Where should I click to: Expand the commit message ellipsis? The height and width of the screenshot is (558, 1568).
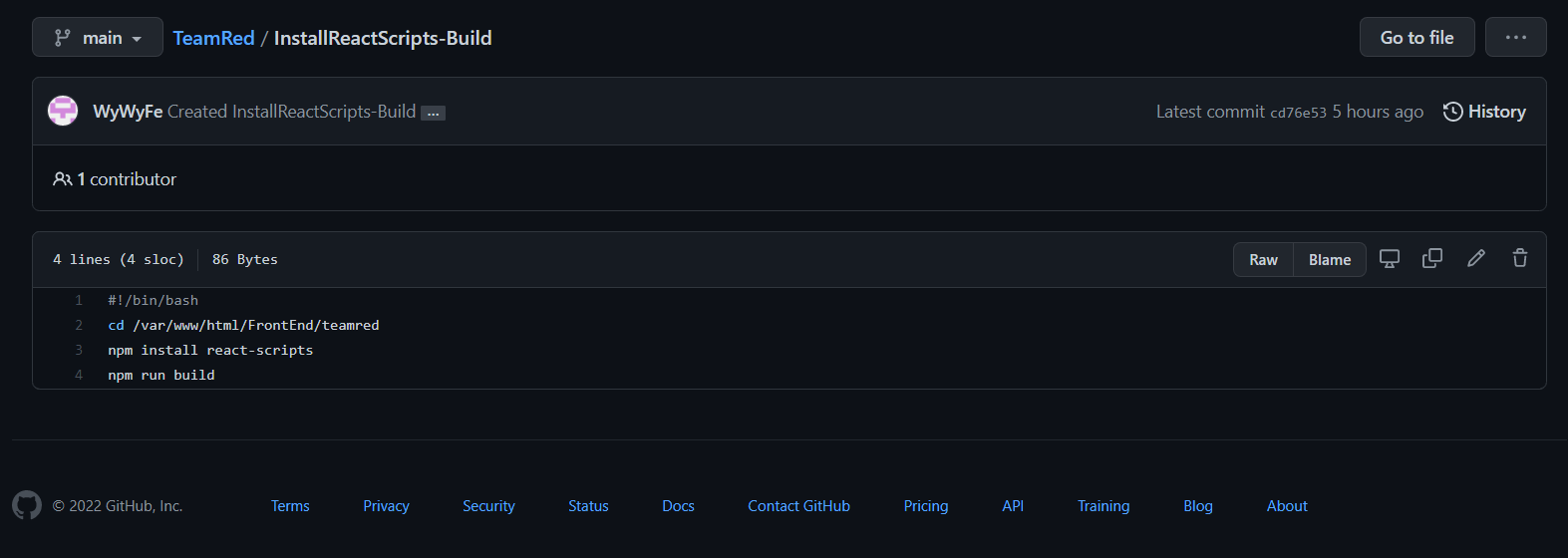433,114
